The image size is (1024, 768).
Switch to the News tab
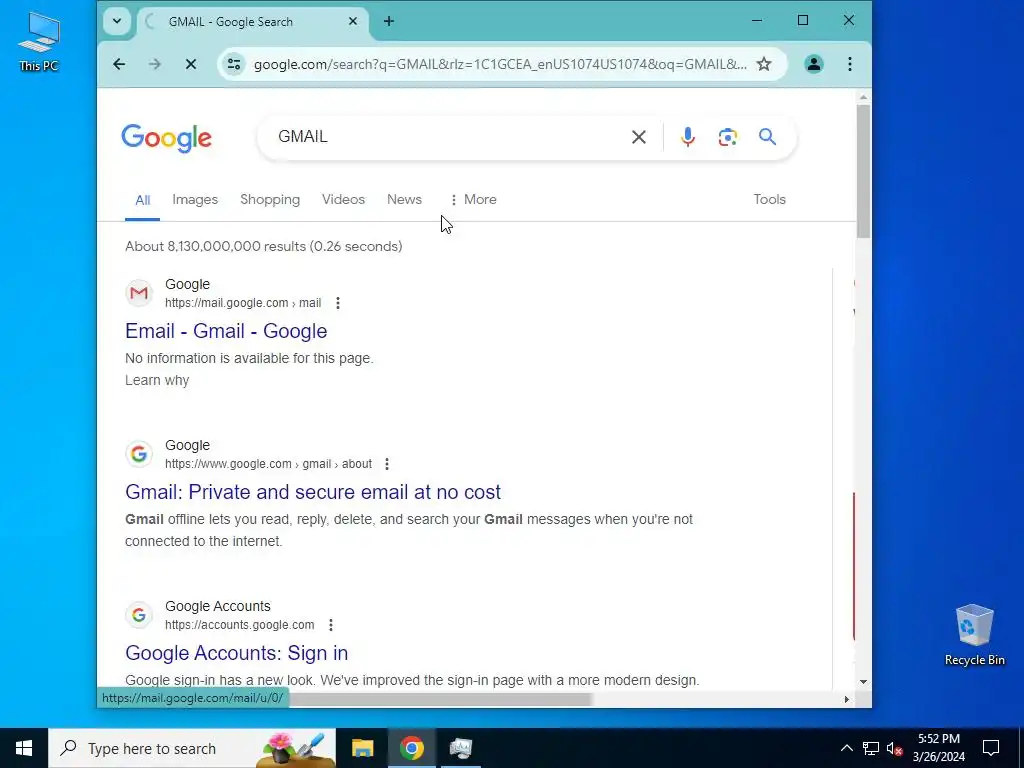(404, 199)
